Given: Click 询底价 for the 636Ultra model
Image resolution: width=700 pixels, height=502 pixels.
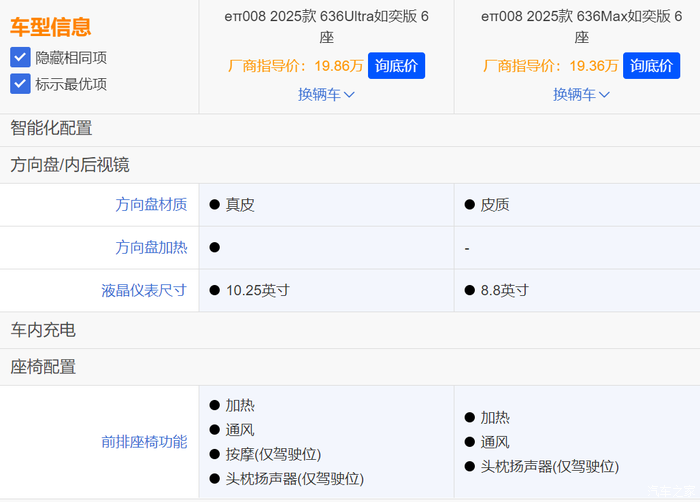Looking at the screenshot, I should [397, 66].
